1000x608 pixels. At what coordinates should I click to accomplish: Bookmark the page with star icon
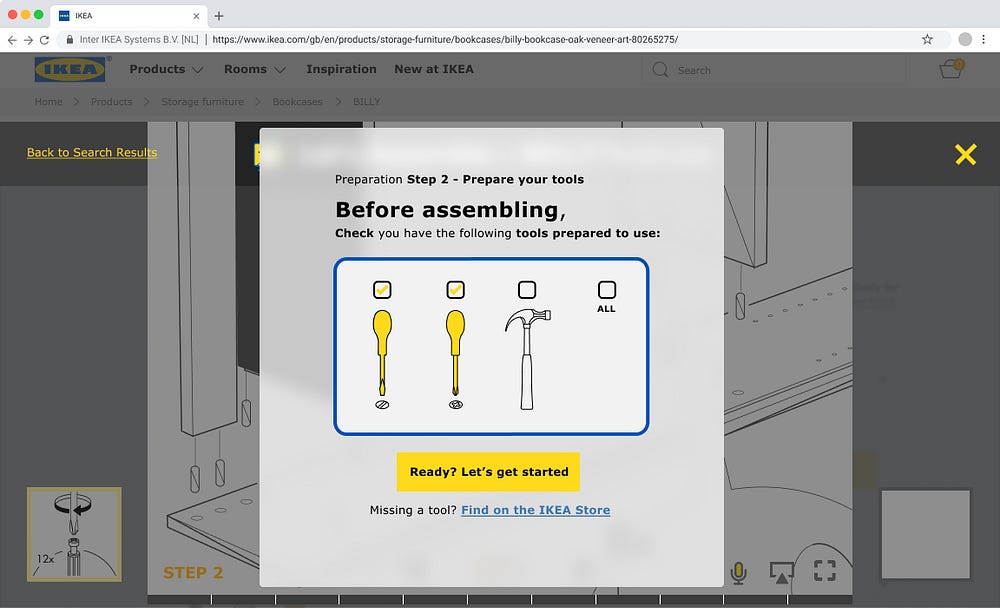pos(927,40)
